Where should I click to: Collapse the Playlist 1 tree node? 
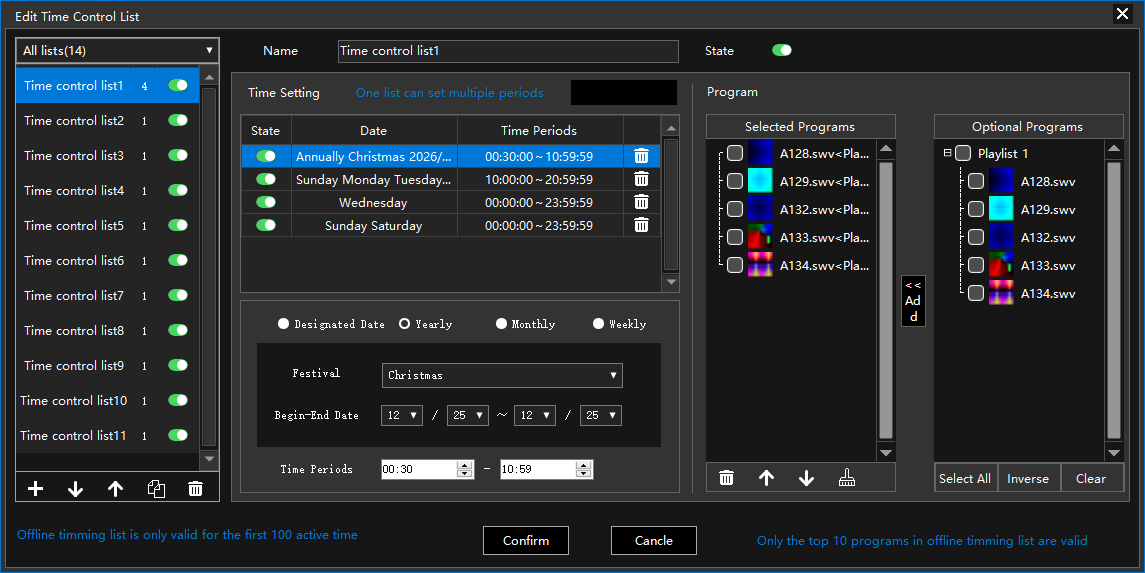pos(947,153)
